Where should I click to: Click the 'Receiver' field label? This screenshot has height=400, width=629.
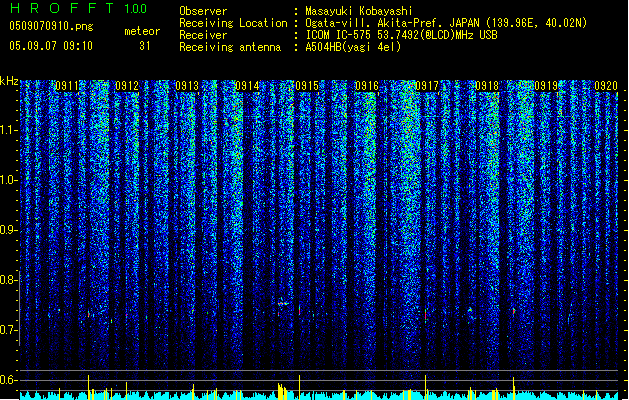point(203,35)
